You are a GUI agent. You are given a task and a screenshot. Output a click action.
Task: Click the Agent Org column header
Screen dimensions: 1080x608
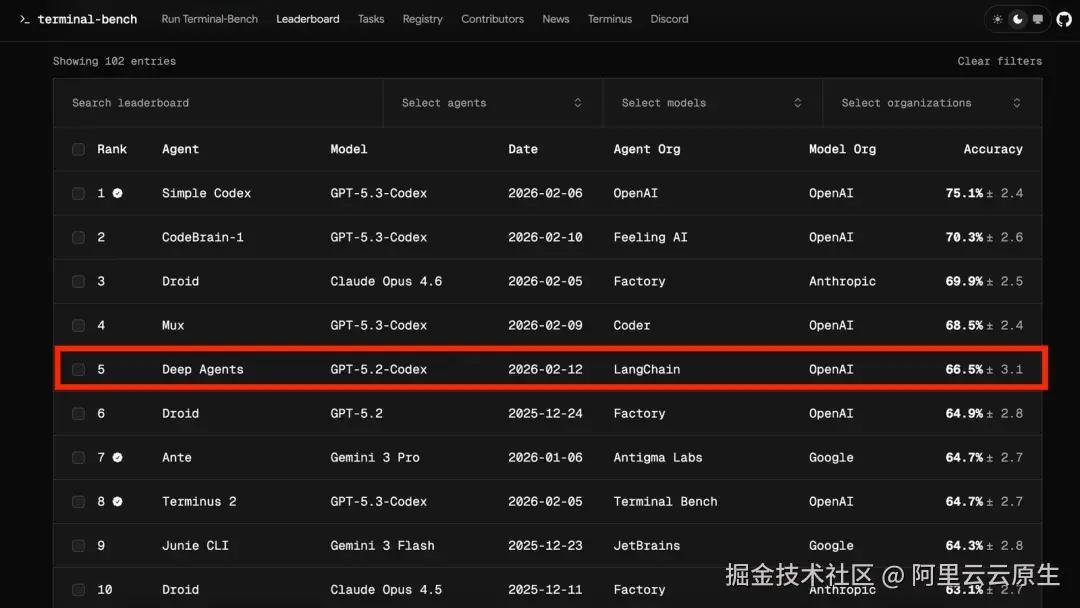[647, 149]
